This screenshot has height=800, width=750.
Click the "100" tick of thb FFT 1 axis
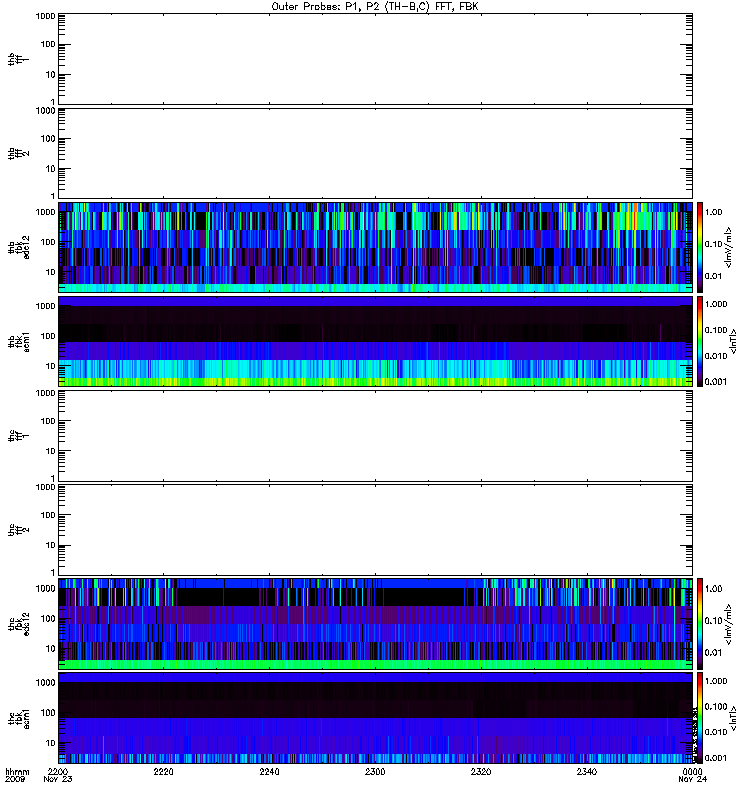tap(48, 44)
